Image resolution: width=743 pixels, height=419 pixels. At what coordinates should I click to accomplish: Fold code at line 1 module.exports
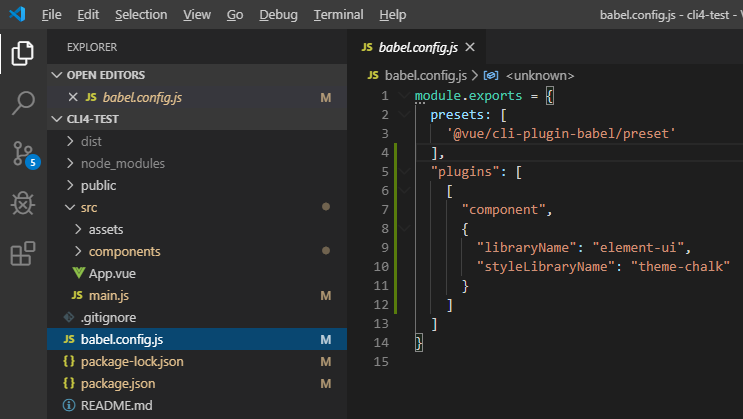(x=404, y=96)
